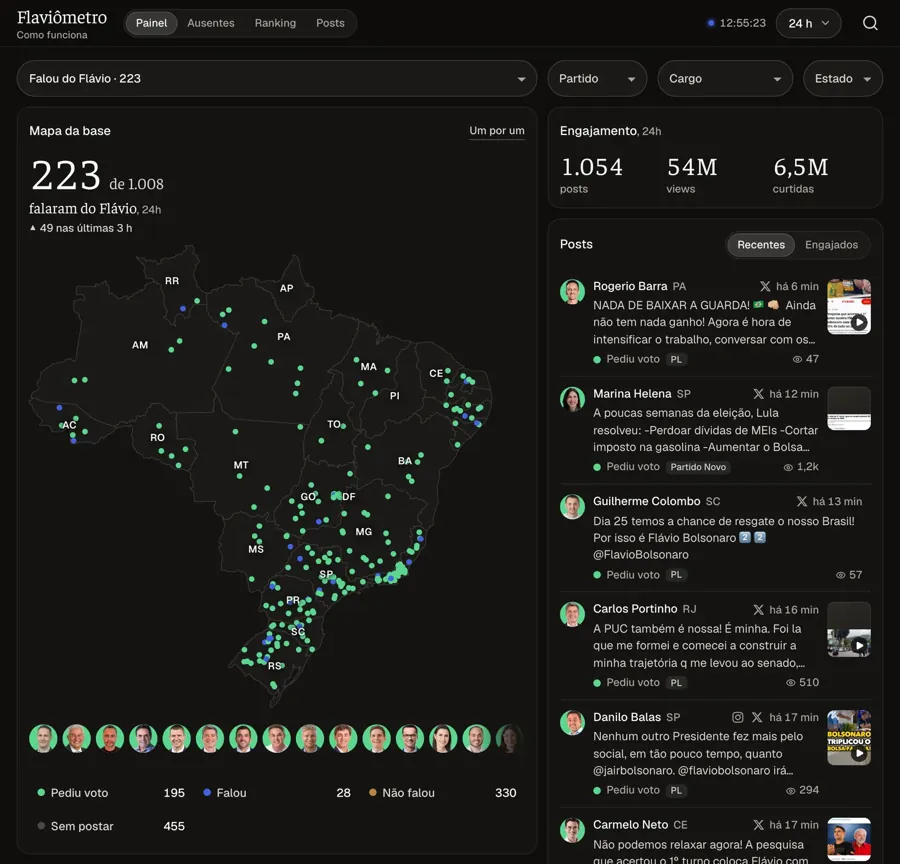Click the MG state label on map
The image size is (900, 864).
[x=363, y=532]
